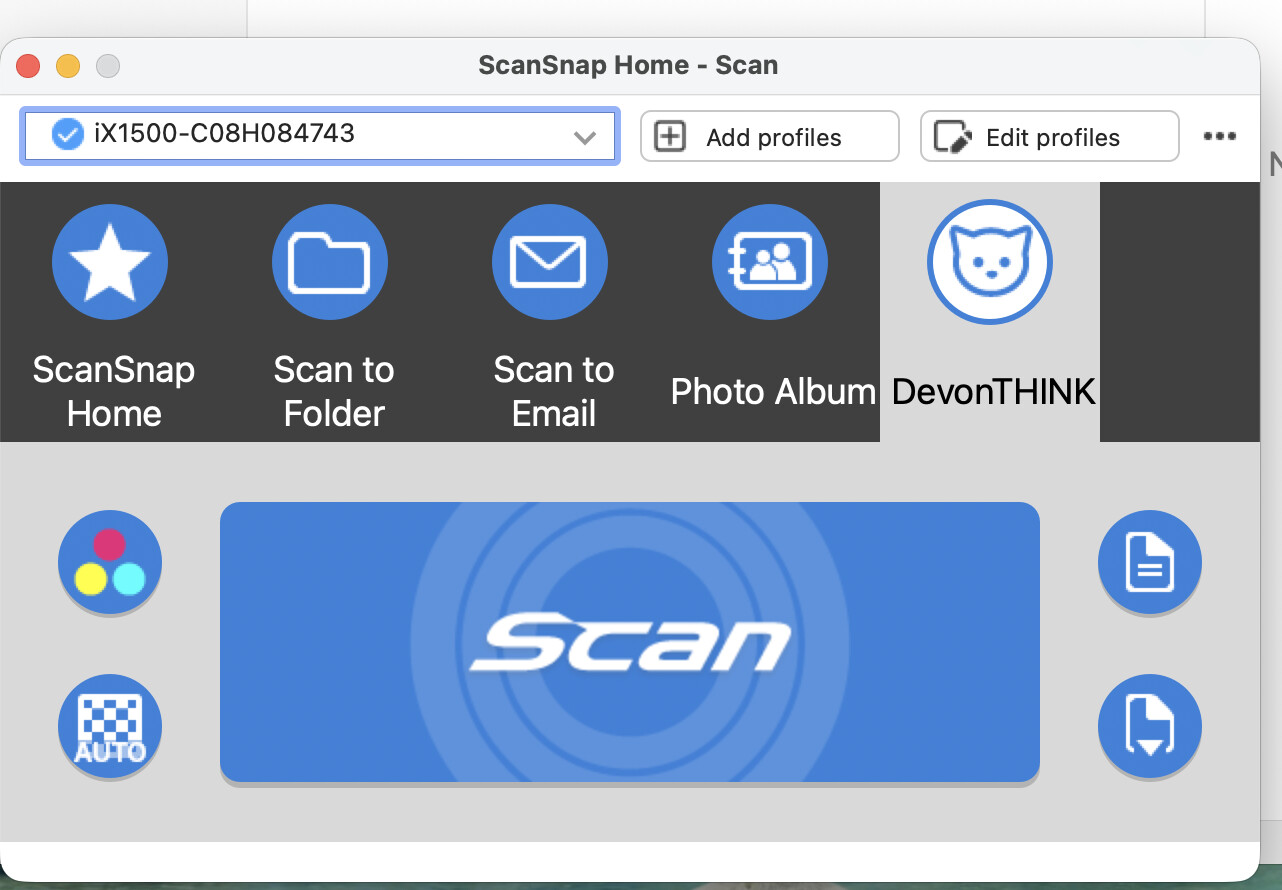Open the iX1500-C08H084743 scanner dropdown

tap(320, 135)
